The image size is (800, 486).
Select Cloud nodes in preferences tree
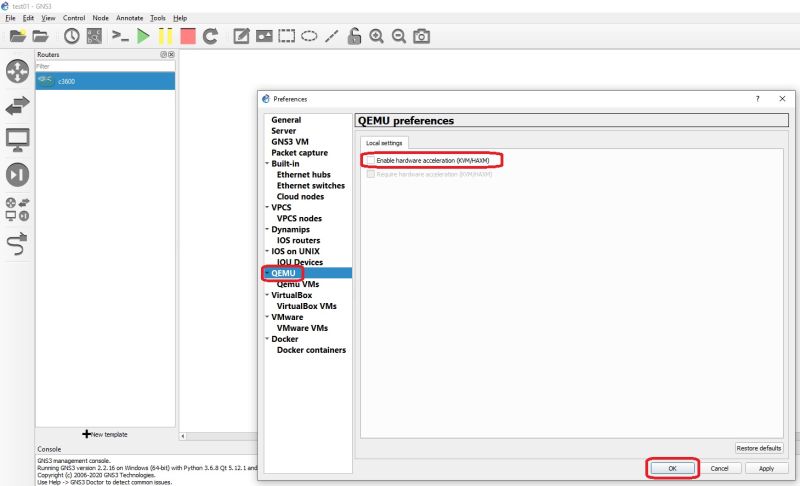pyautogui.click(x=300, y=196)
